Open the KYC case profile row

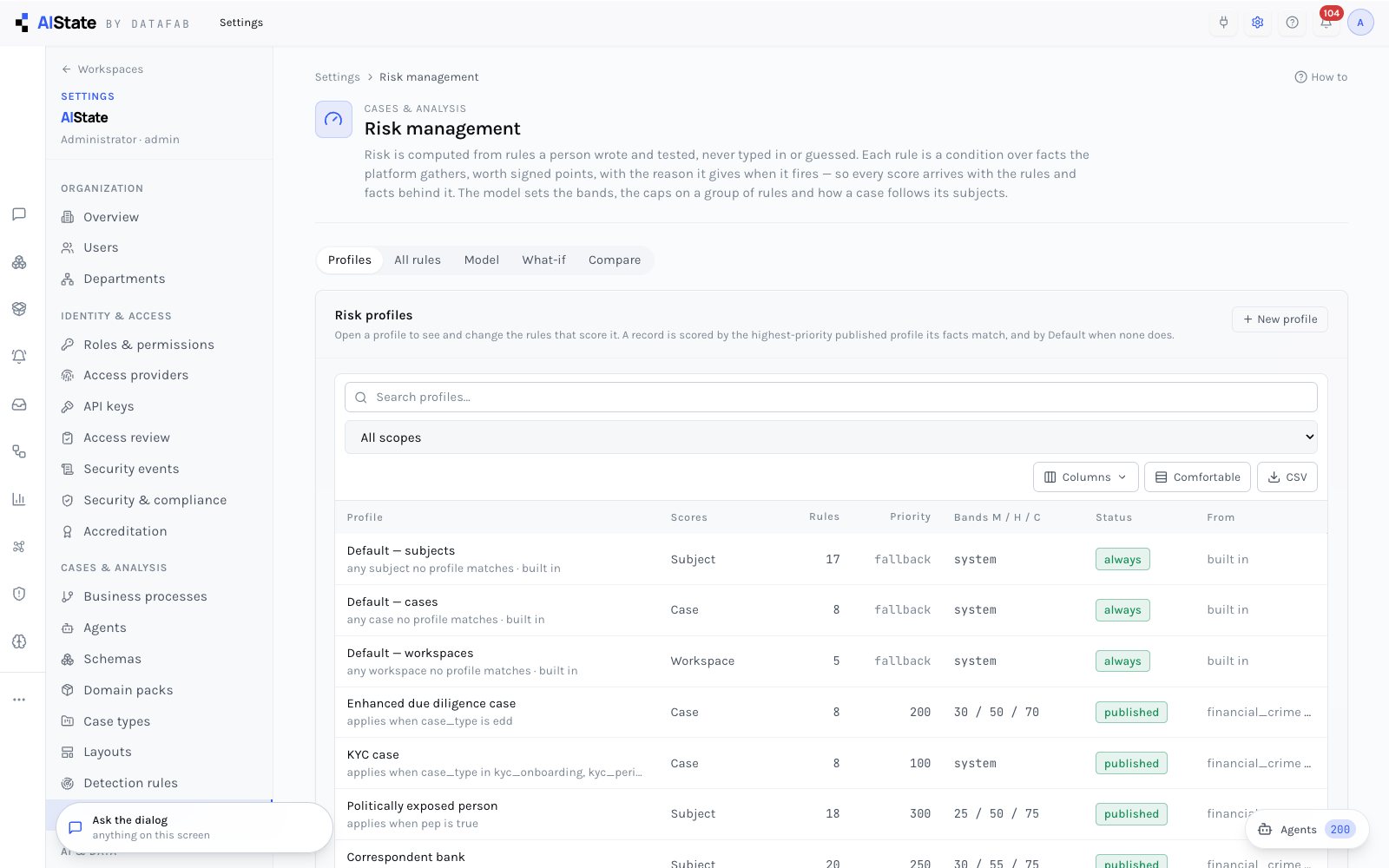831,763
